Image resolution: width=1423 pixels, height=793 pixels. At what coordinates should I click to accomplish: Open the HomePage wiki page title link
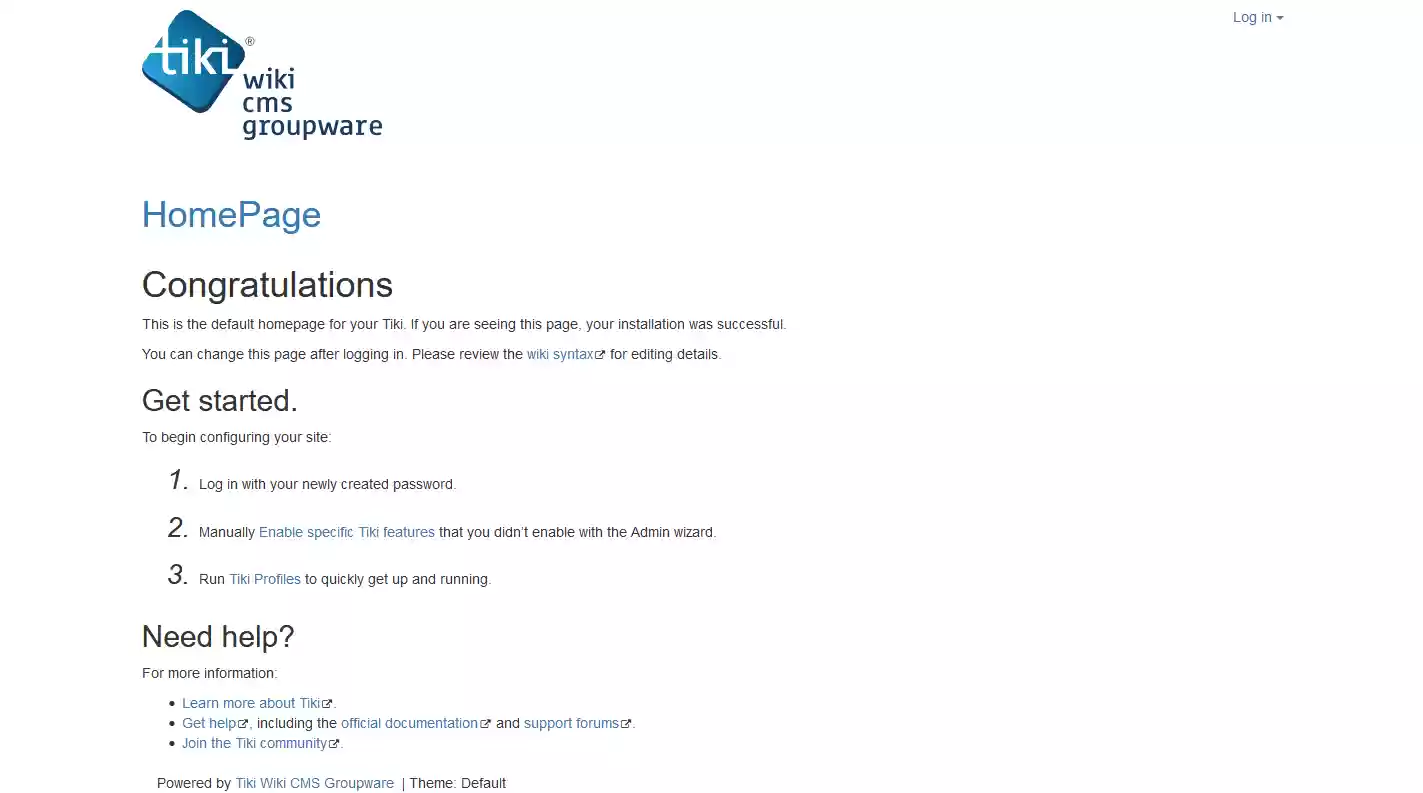point(231,214)
